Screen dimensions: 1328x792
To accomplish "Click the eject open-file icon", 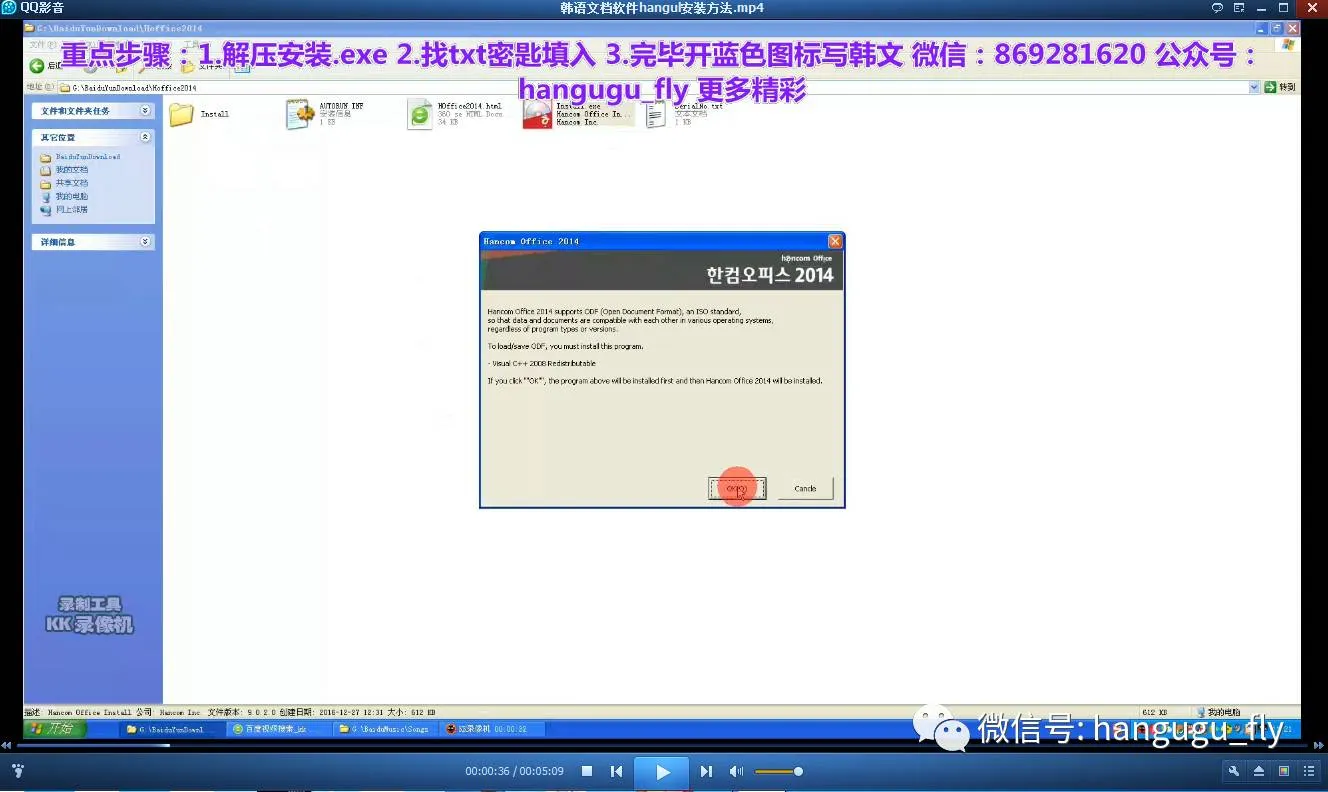I will [x=1259, y=771].
